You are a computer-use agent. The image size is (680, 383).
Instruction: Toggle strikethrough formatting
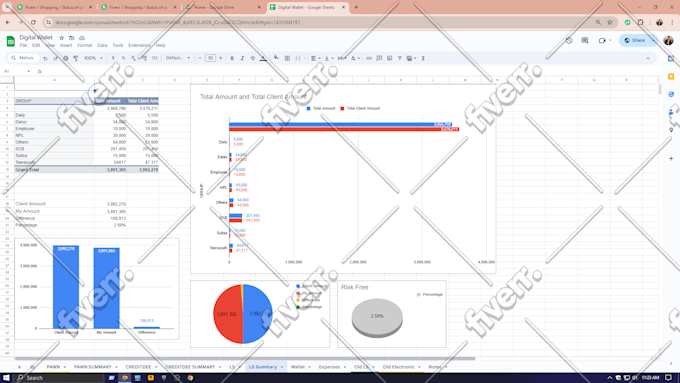pos(252,58)
